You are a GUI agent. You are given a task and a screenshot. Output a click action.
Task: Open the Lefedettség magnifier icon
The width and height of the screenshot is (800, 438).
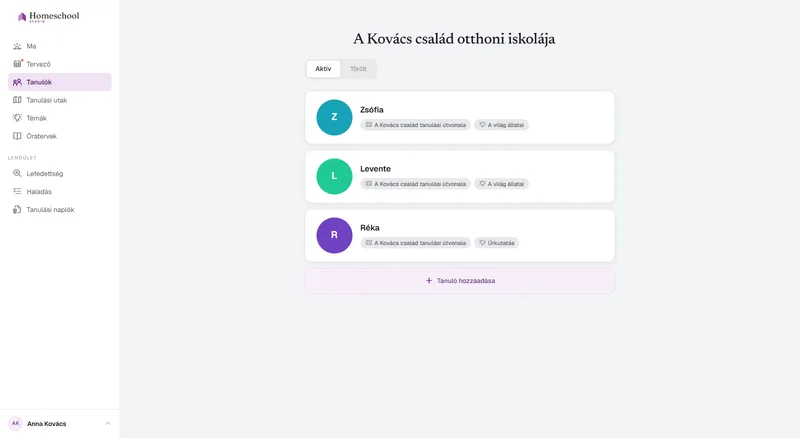pyautogui.click(x=17, y=174)
